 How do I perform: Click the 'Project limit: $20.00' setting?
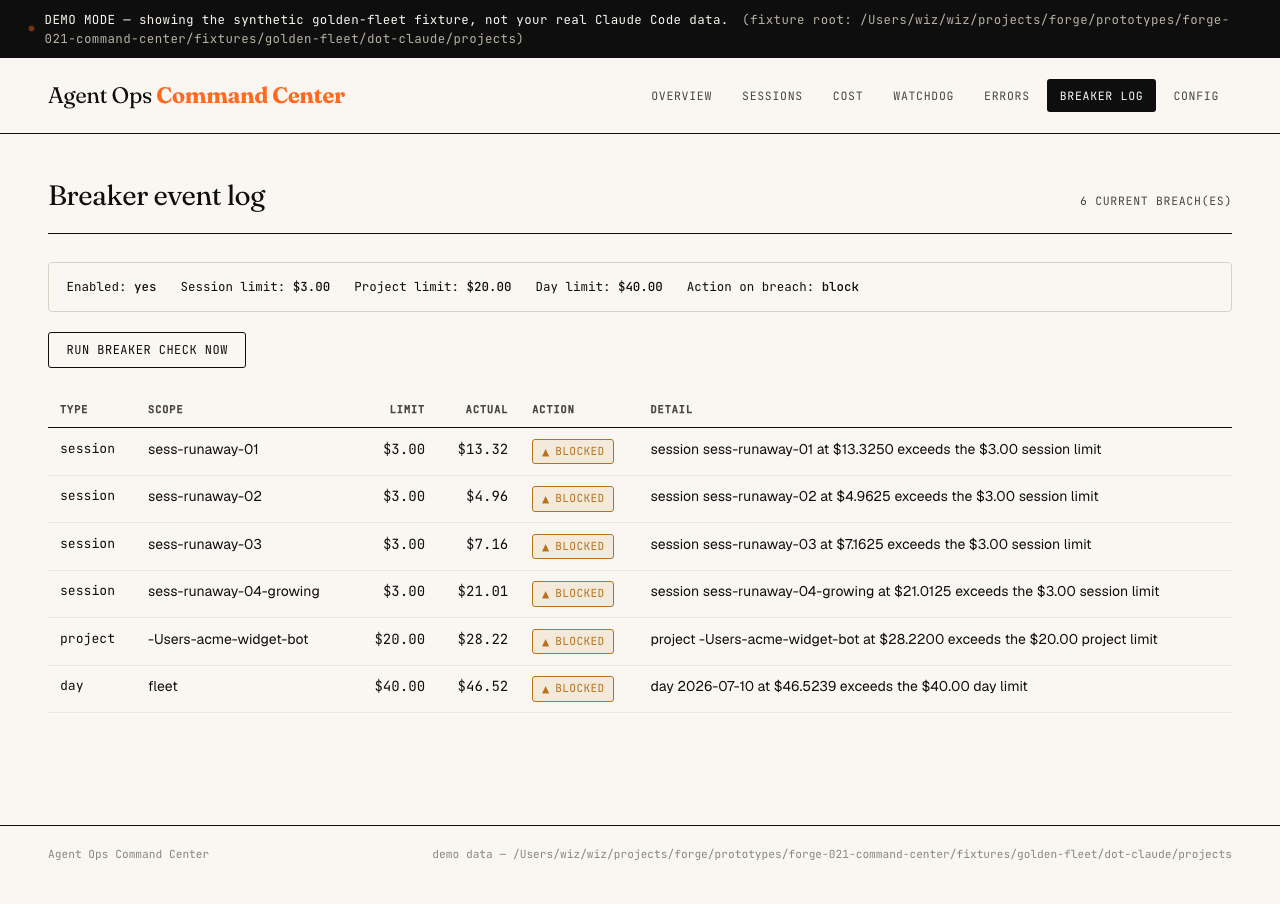point(433,287)
